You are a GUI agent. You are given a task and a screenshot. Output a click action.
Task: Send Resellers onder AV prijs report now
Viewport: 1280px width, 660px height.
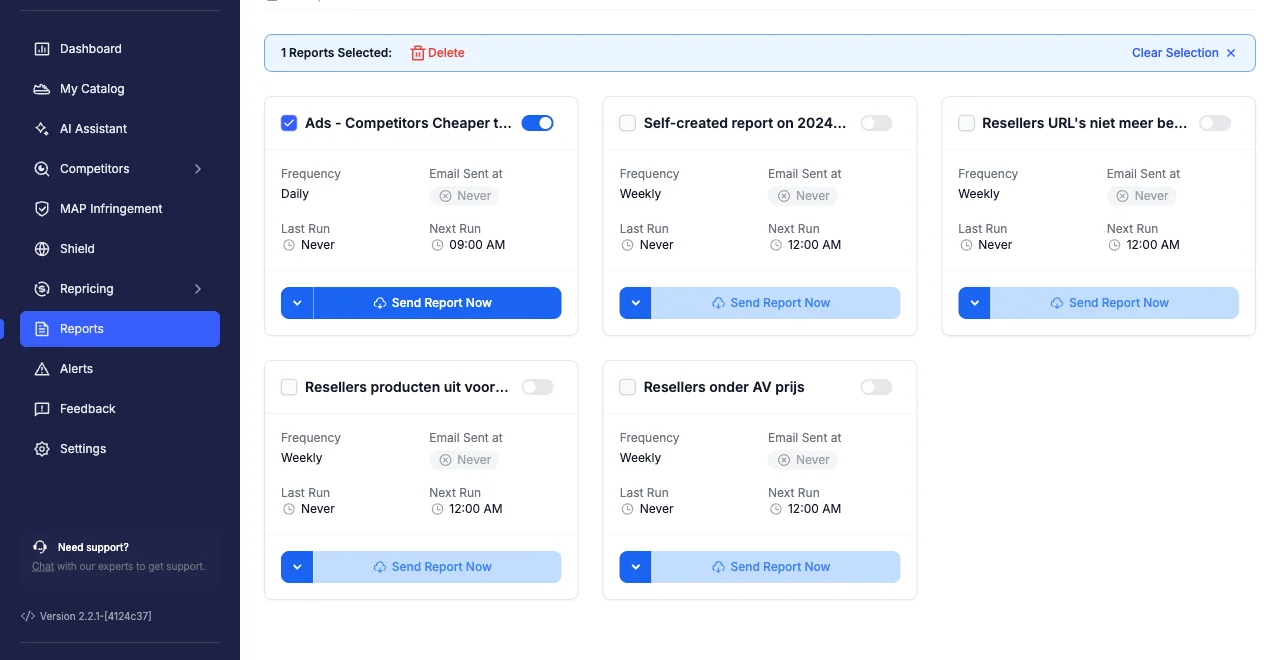point(776,567)
